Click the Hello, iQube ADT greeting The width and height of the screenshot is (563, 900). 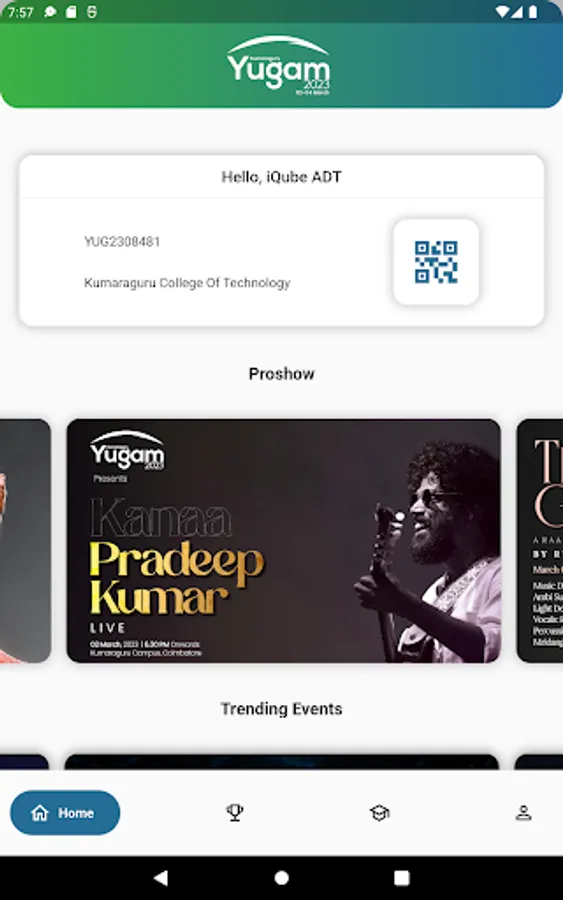tap(281, 177)
